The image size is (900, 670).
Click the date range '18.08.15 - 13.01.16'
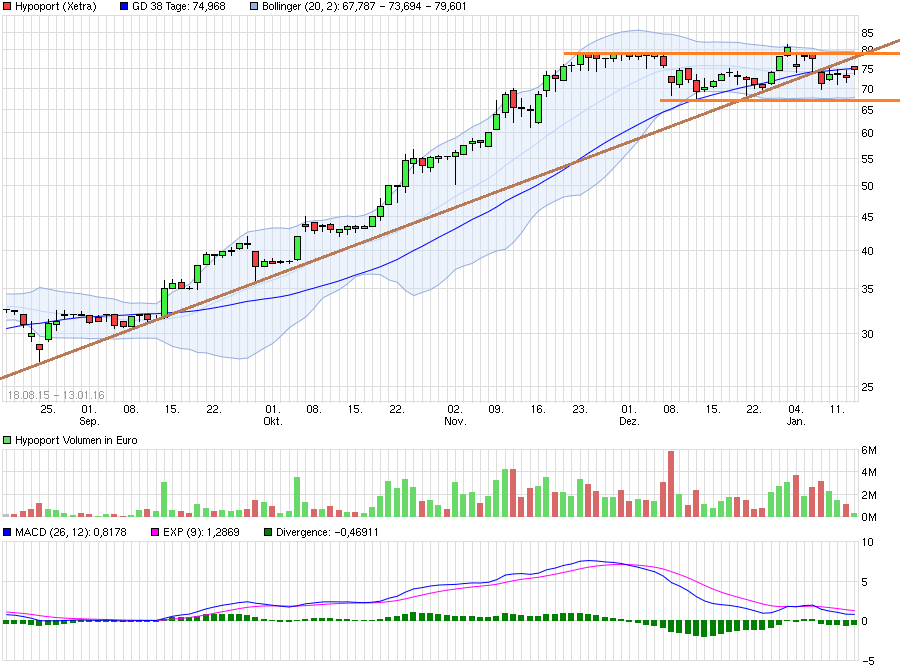pos(56,395)
